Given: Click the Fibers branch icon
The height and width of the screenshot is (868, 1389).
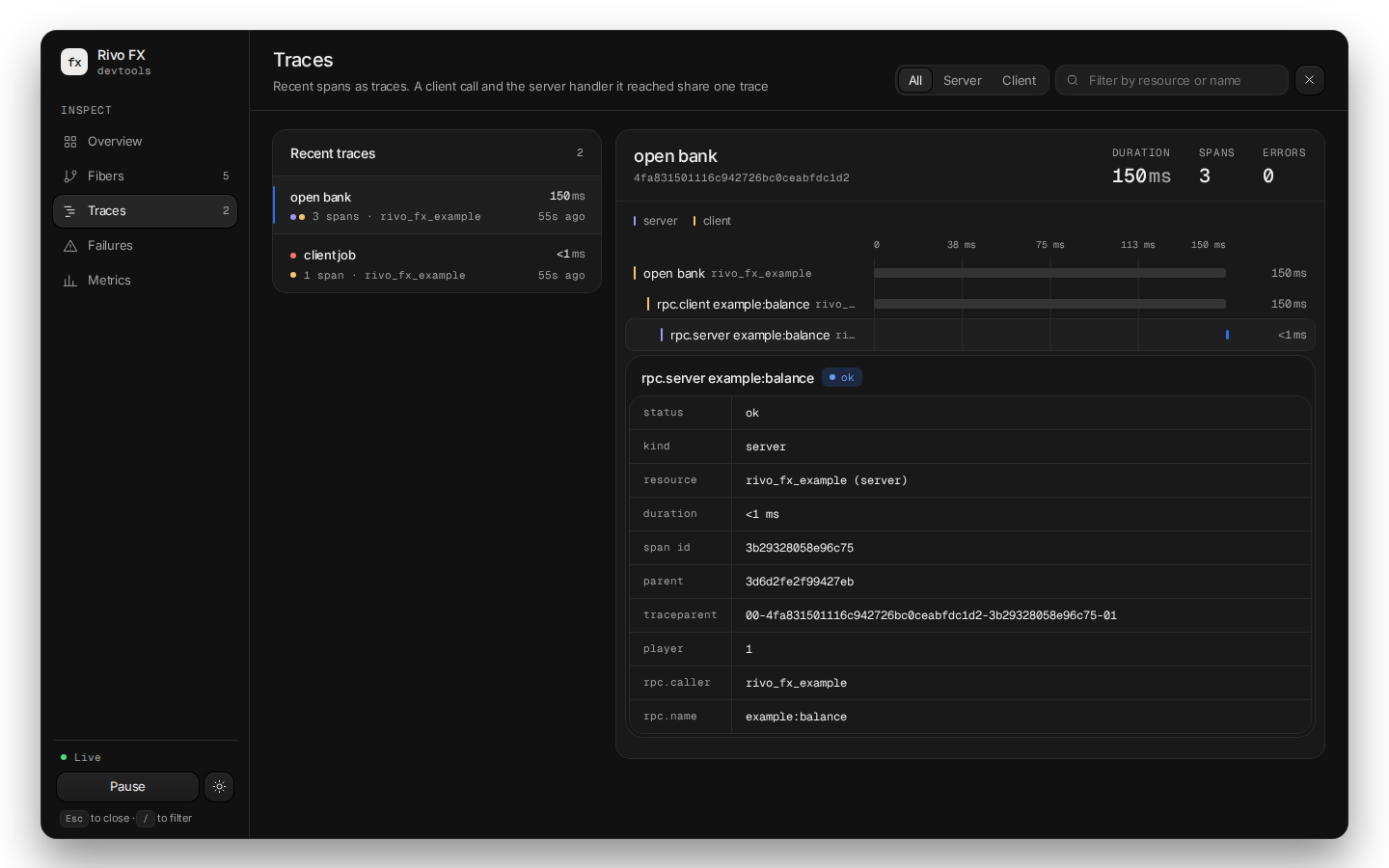Looking at the screenshot, I should click(x=70, y=176).
